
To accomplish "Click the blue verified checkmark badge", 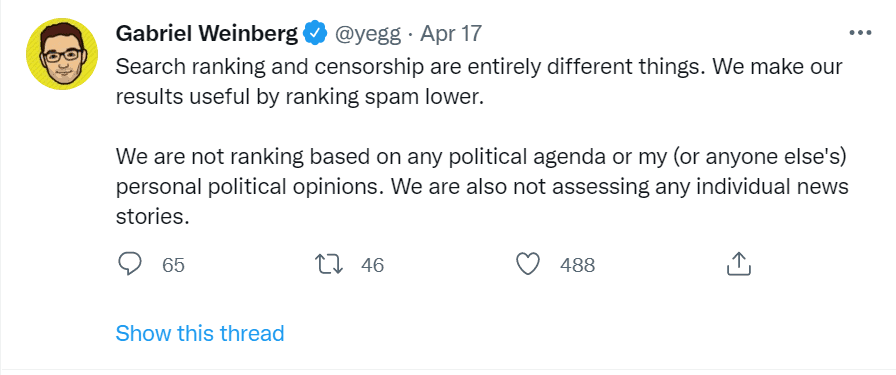I will [x=315, y=34].
